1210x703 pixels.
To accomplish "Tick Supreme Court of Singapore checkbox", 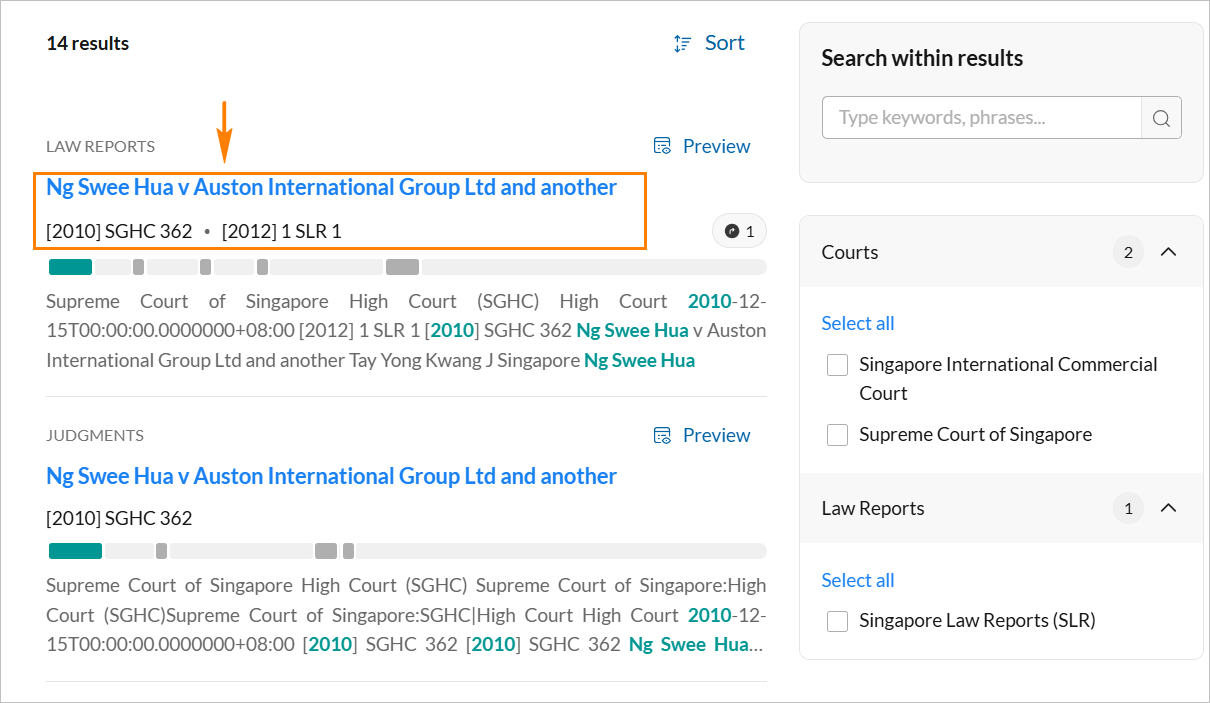I will pyautogui.click(x=838, y=435).
